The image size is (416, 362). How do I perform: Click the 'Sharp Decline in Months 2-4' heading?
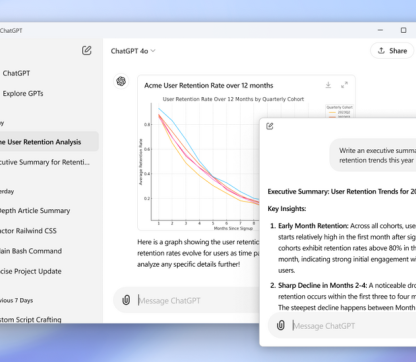coord(322,285)
